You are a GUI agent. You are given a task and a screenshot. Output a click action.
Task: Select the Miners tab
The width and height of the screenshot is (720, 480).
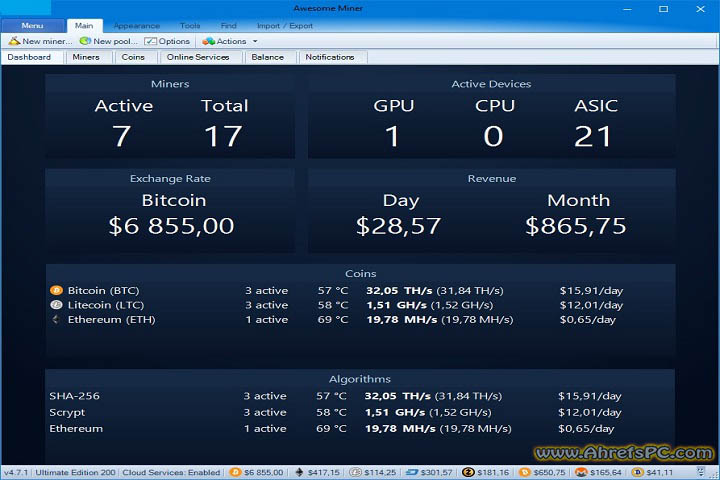coord(86,57)
